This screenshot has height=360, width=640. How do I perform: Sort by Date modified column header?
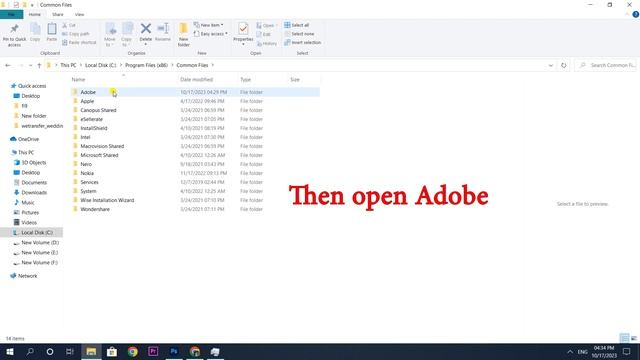click(196, 80)
